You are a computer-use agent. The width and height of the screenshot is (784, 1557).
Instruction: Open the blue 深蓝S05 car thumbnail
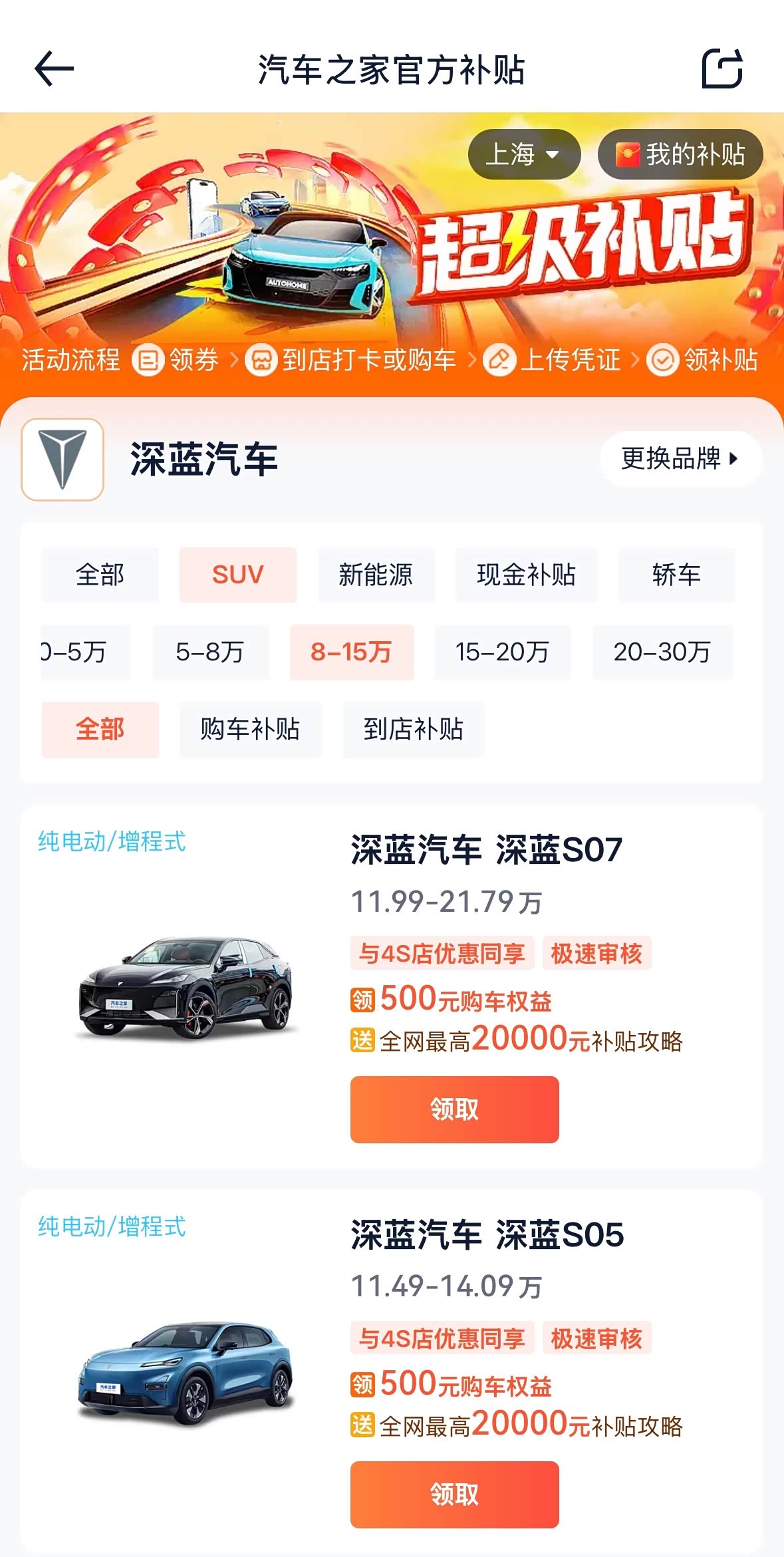[186, 1373]
